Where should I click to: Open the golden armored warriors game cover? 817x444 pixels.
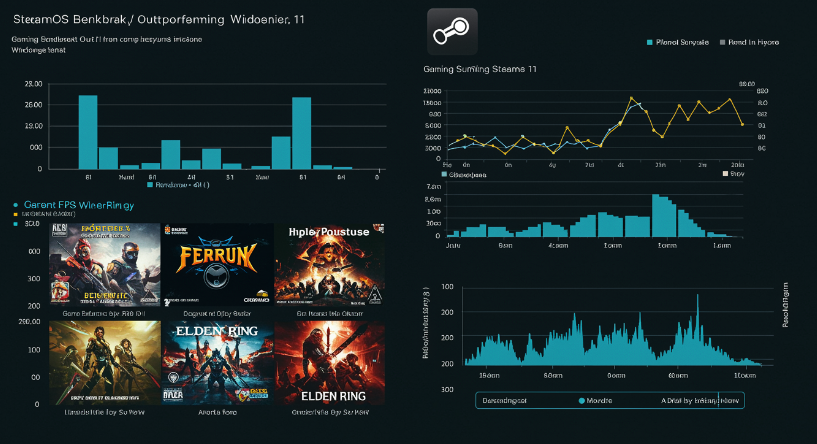point(105,363)
